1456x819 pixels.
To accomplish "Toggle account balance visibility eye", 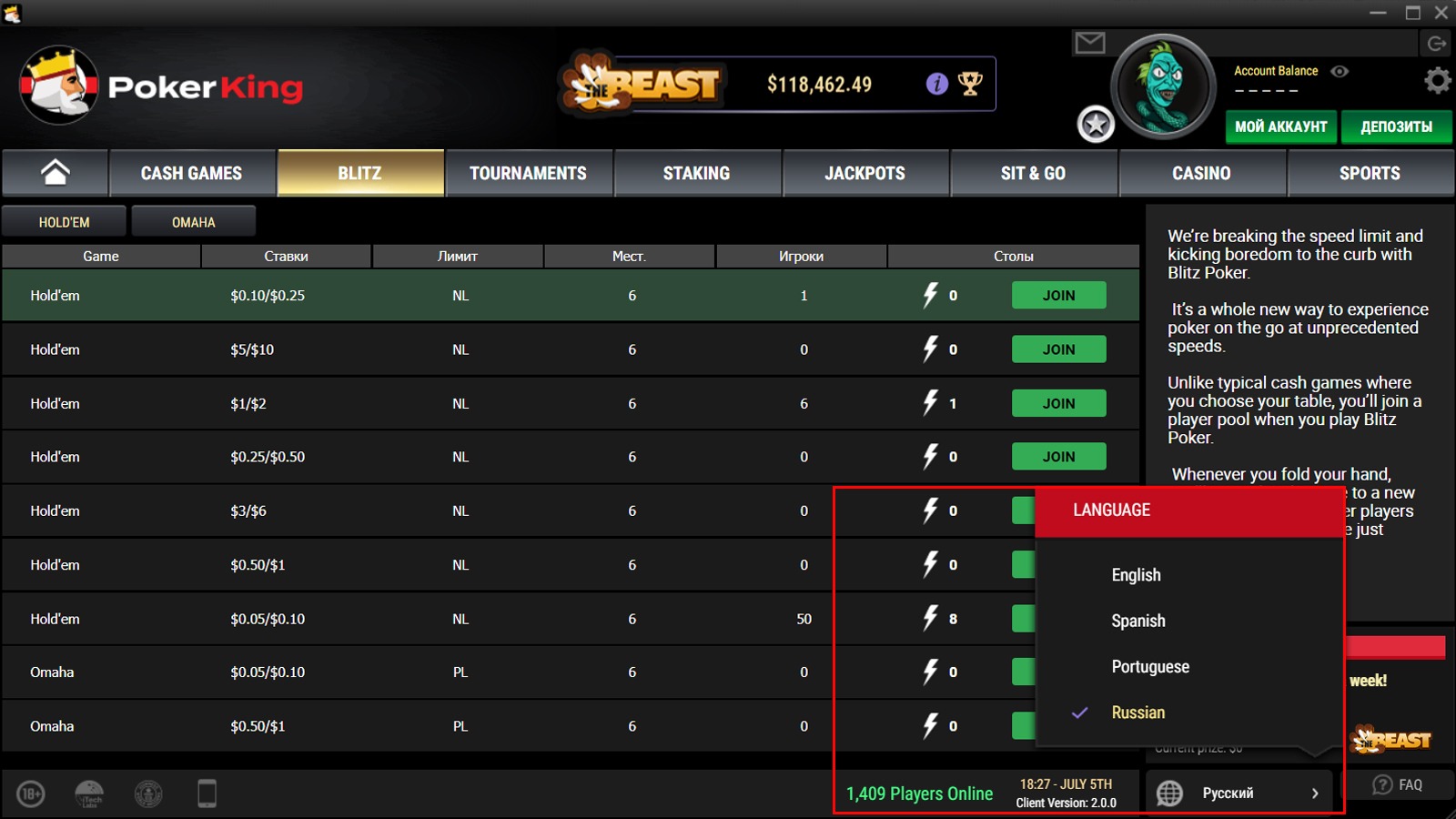I will [x=1340, y=71].
